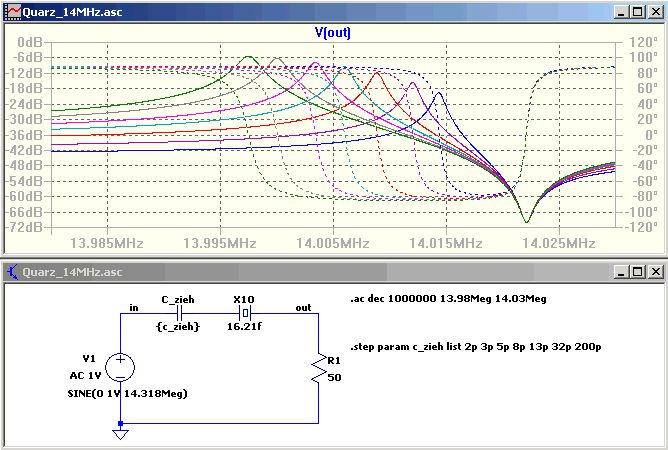668x450 pixels.
Task: Click the schematic icon in lower window title bar
Action: click(12, 272)
